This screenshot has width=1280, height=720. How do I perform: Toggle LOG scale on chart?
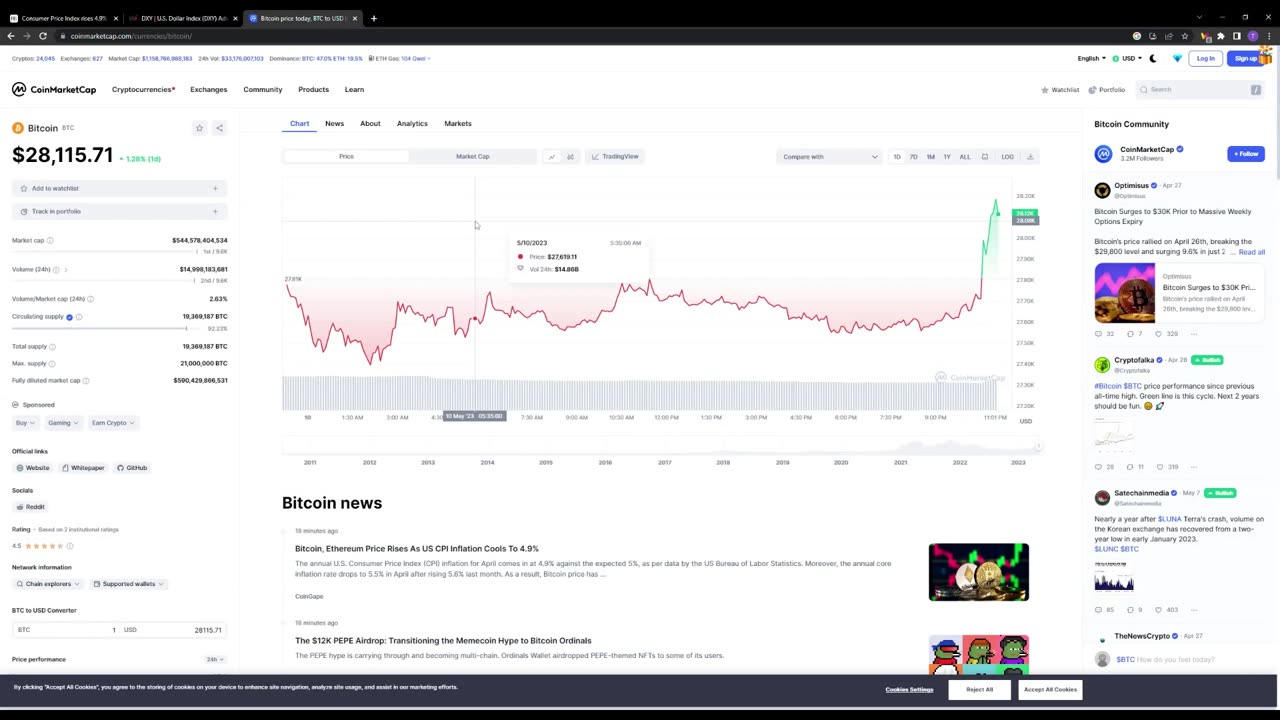(1007, 156)
